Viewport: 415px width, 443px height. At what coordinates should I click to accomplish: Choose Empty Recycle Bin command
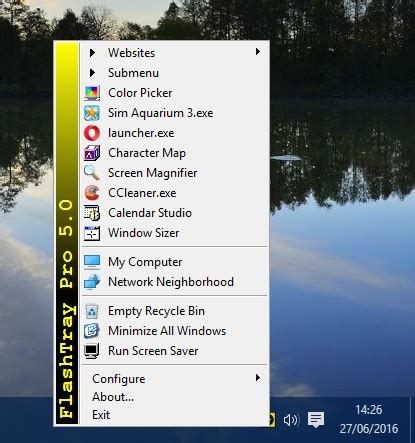(175, 311)
